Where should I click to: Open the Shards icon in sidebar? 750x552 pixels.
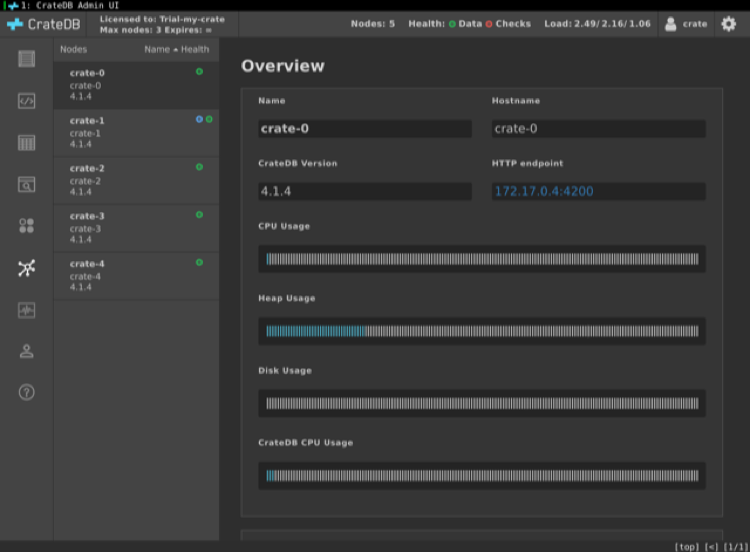pyautogui.click(x=27, y=226)
